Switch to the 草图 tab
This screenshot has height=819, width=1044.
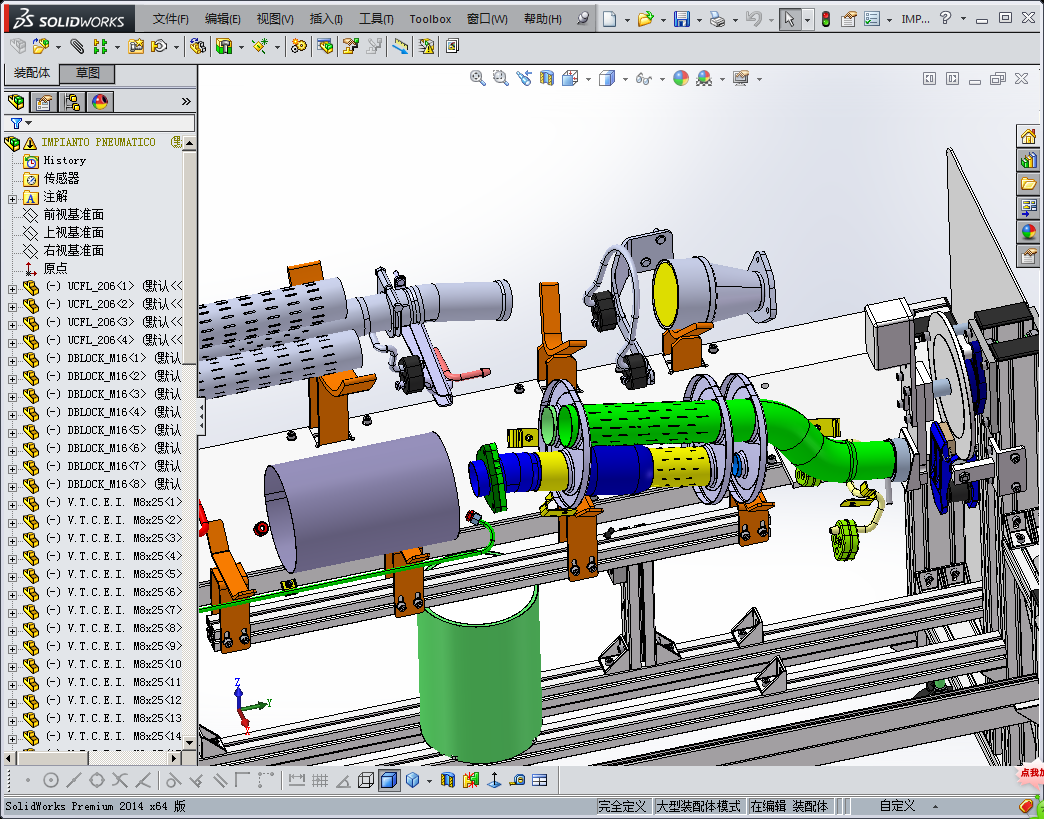click(x=88, y=74)
